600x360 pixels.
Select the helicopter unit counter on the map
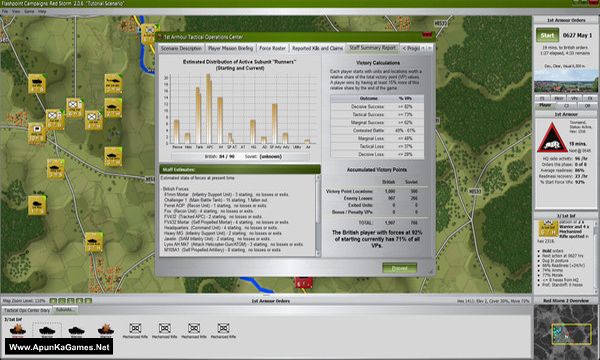[x=113, y=84]
